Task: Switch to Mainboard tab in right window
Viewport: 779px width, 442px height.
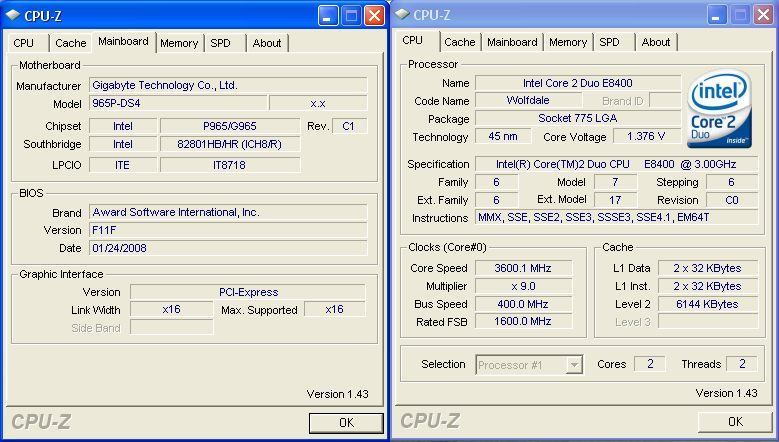Action: point(512,42)
